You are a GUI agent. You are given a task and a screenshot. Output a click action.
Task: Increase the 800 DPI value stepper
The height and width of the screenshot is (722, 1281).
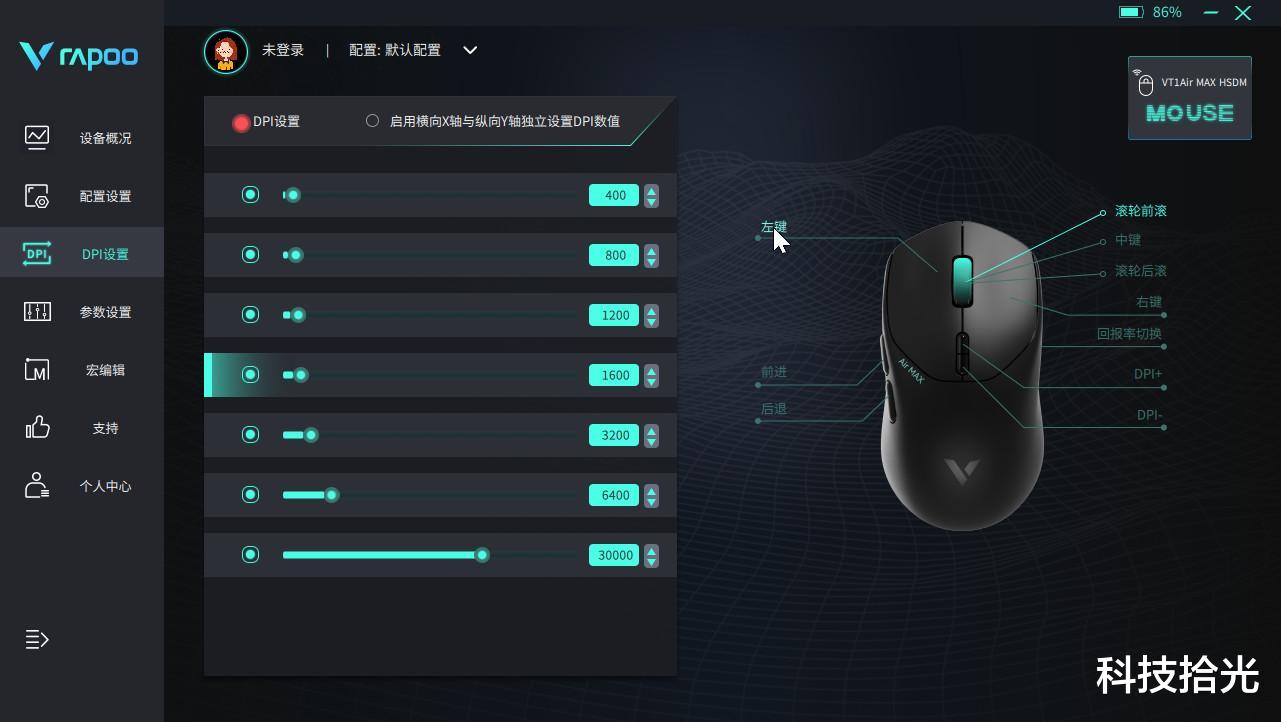(652, 249)
